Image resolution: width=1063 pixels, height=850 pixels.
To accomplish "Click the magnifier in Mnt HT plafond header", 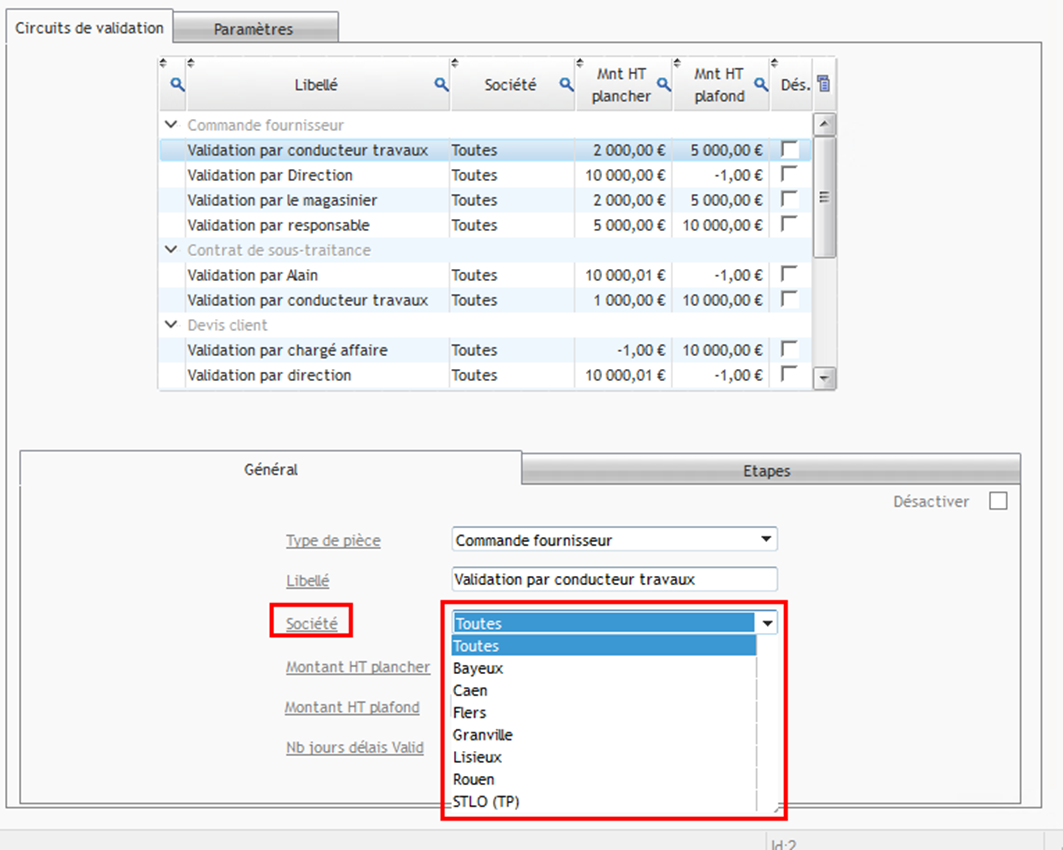I will (760, 85).
